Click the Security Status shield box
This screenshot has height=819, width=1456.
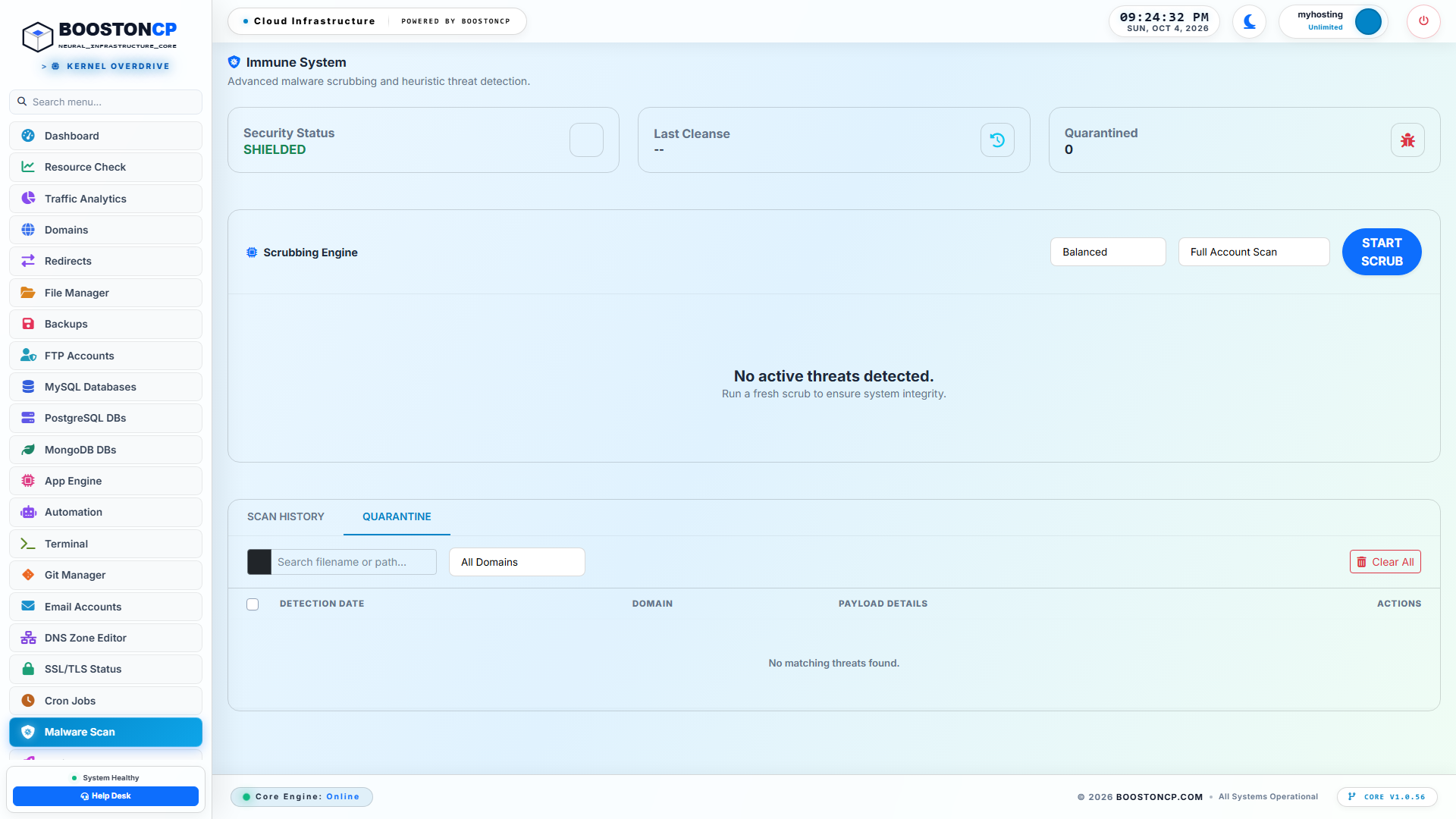586,140
